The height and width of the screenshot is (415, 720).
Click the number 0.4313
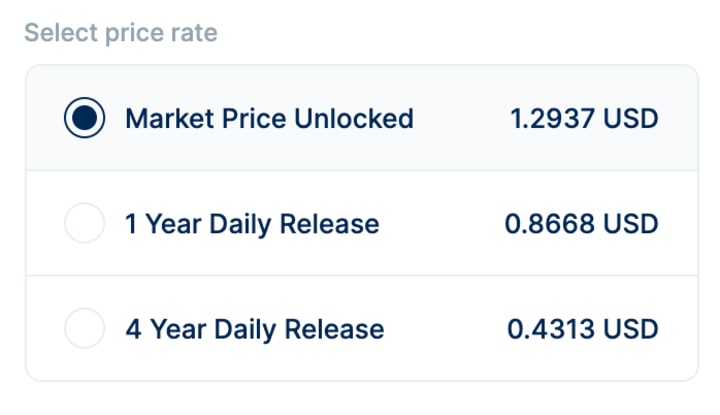tap(551, 329)
